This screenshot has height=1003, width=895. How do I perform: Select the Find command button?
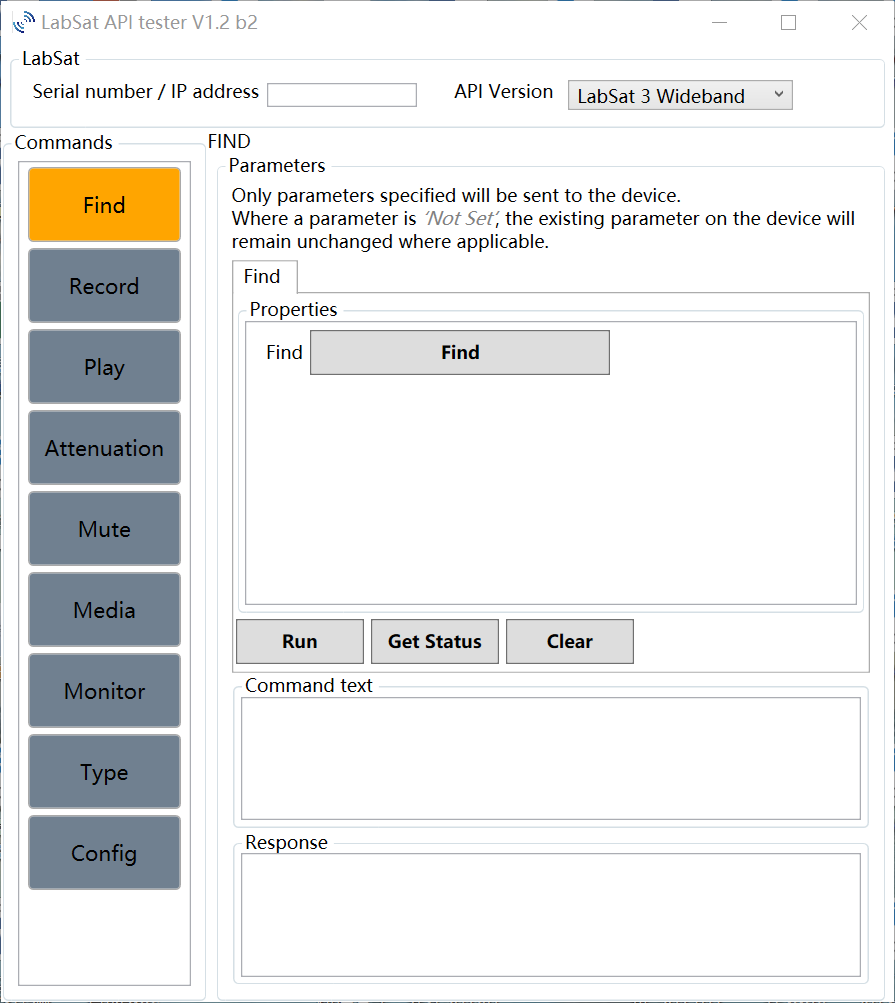[x=104, y=205]
